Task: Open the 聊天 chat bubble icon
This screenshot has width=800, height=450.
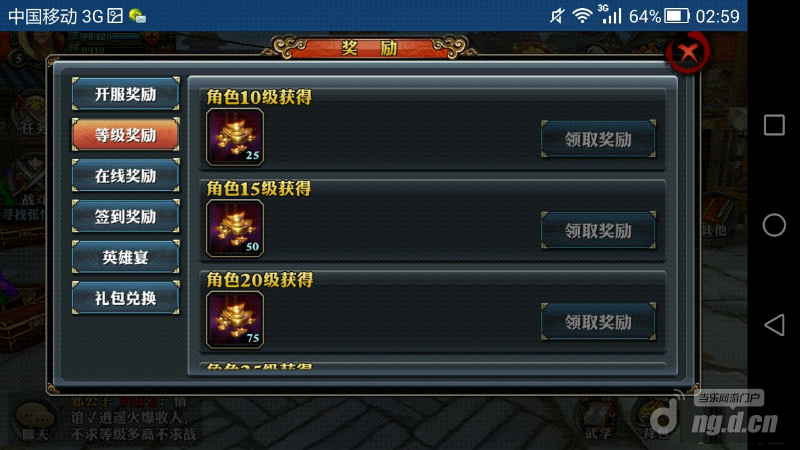Action: pos(35,421)
